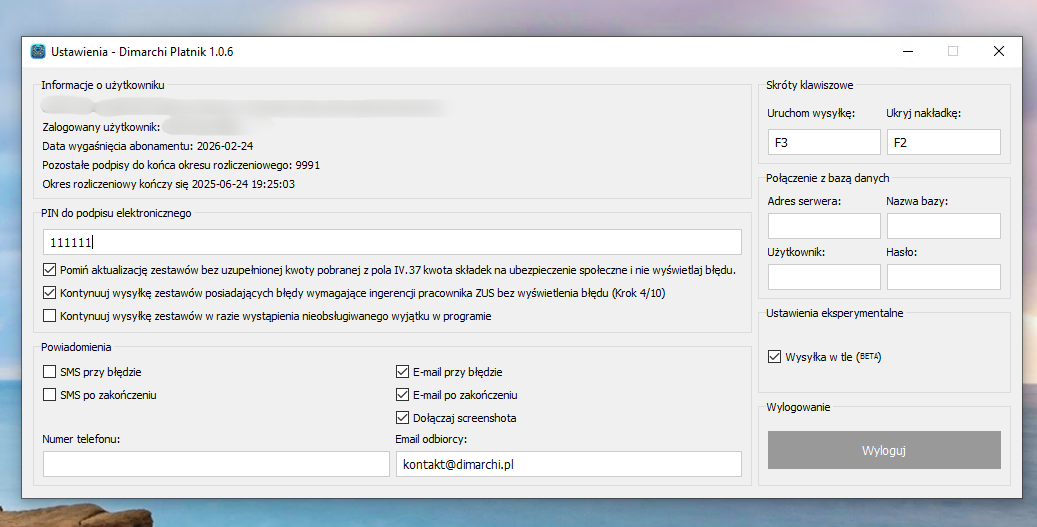Viewport: 1037px width, 527px height.
Task: Click the Dimarchi Platnik app icon in title bar
Action: click(x=38, y=52)
